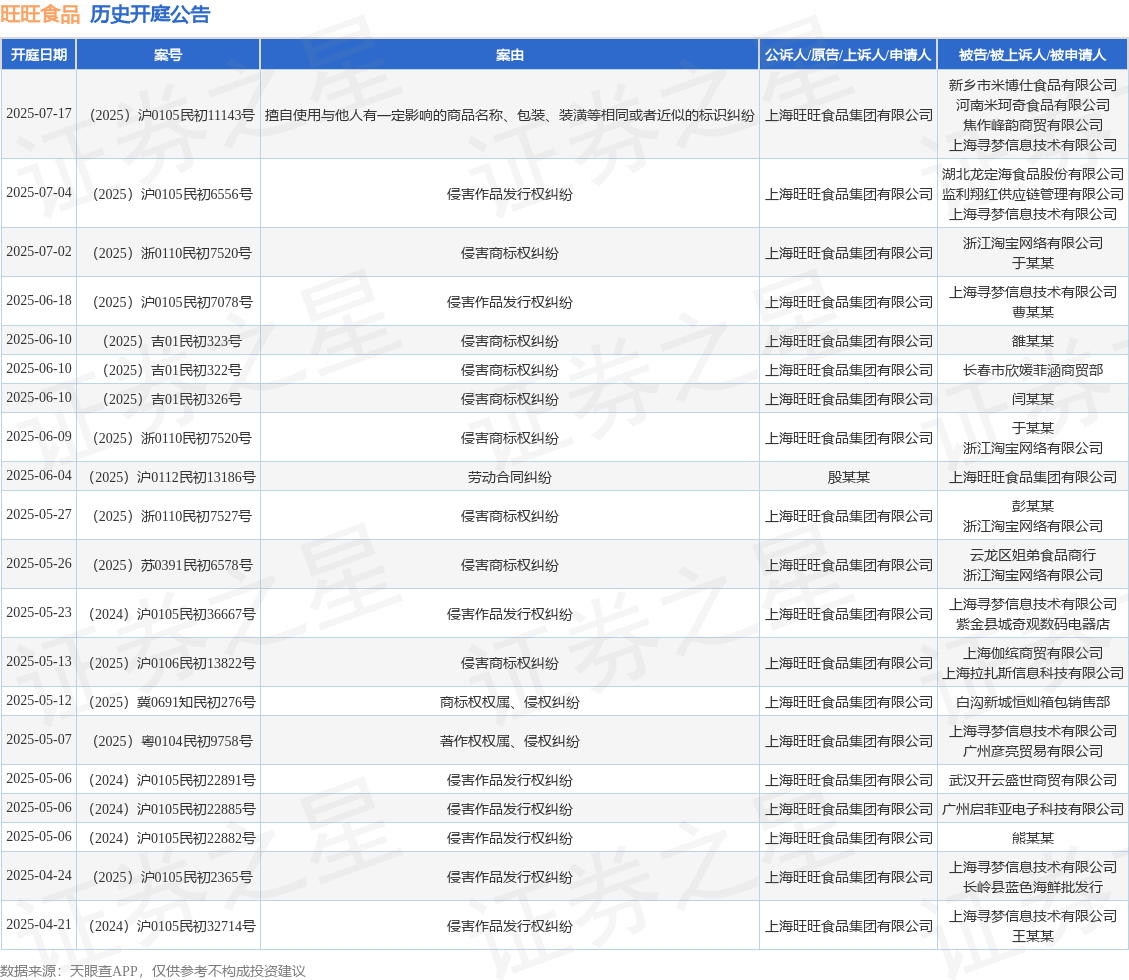Select date cell 2025-06-04
This screenshot has height=980, width=1129.
coord(39,476)
